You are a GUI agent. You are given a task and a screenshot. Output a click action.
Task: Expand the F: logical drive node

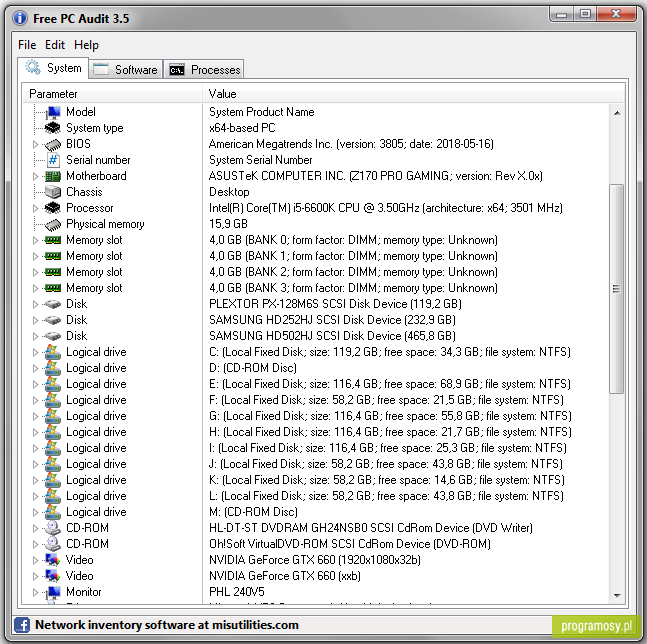pyautogui.click(x=35, y=401)
